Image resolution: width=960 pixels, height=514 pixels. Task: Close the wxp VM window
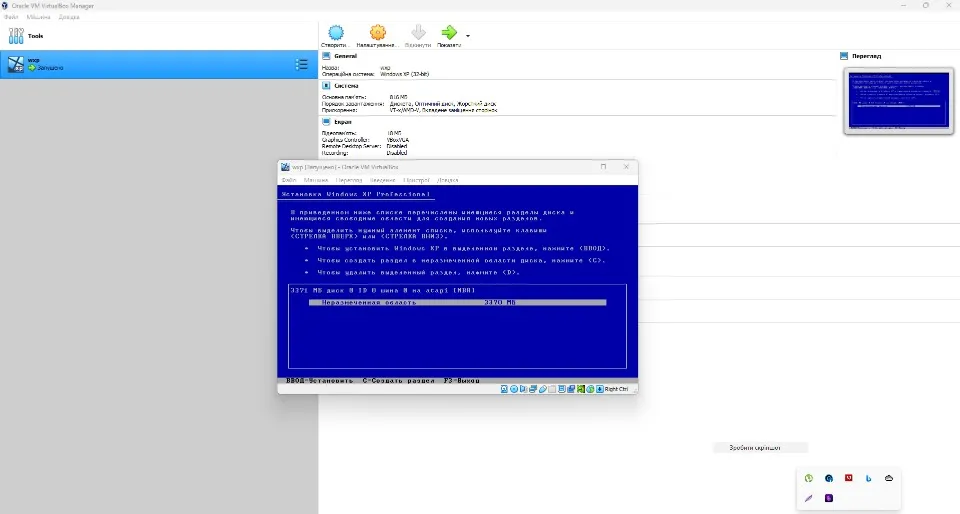point(626,166)
